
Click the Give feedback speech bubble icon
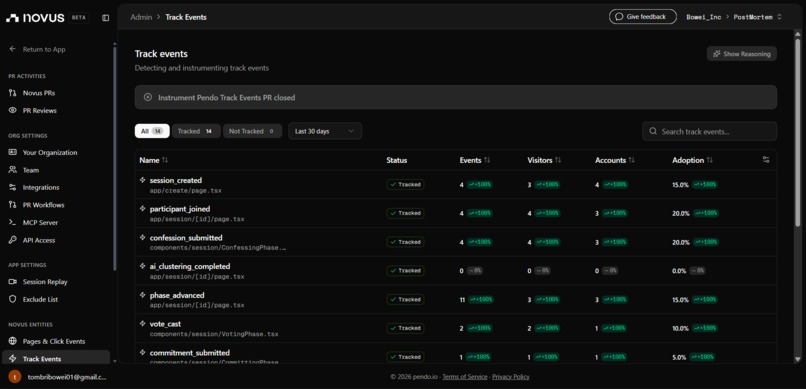coord(619,17)
